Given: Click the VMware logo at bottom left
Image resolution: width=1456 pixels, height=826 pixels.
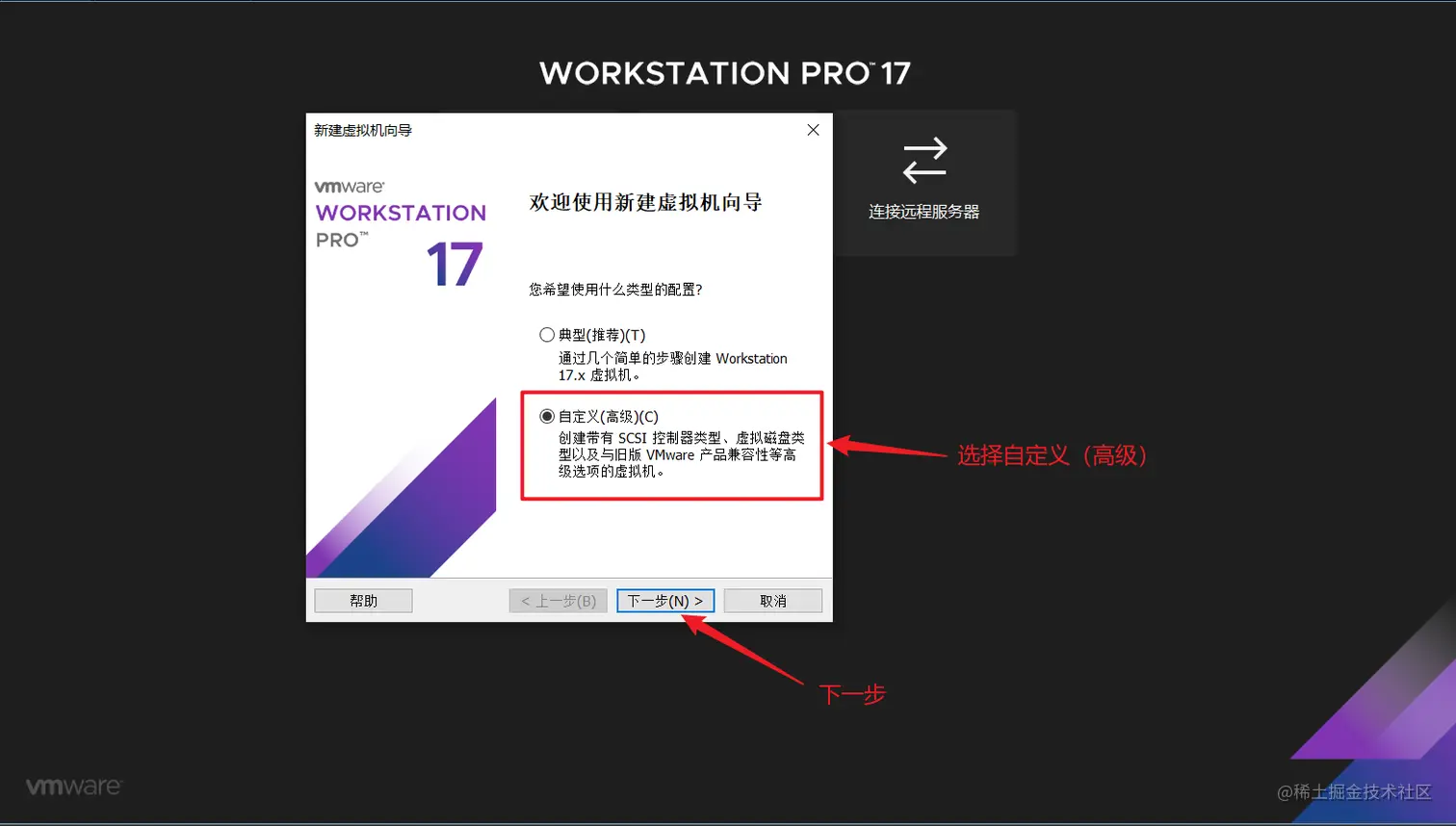Looking at the screenshot, I should pyautogui.click(x=72, y=785).
